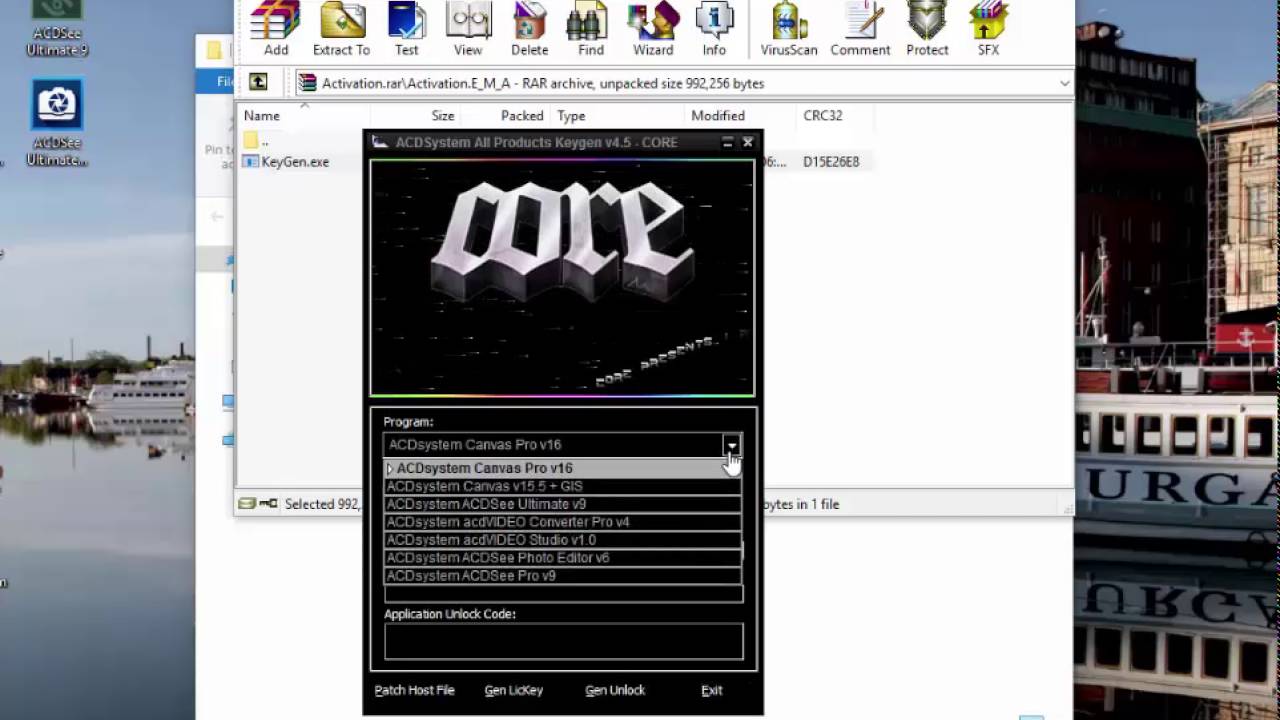Viewport: 1280px width, 720px height.
Task: Collapse the Program dropdown arrow
Action: pyautogui.click(x=732, y=444)
